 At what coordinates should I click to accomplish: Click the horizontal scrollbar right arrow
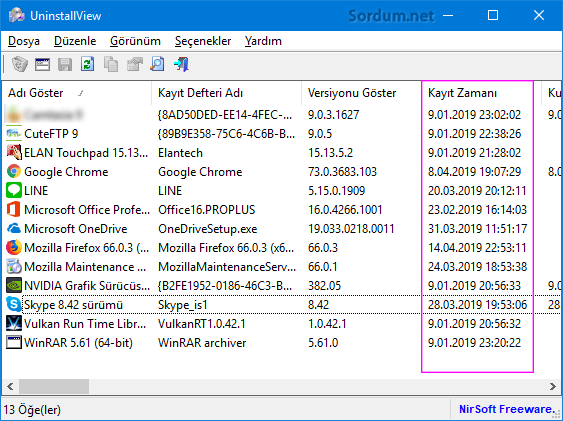[553, 387]
